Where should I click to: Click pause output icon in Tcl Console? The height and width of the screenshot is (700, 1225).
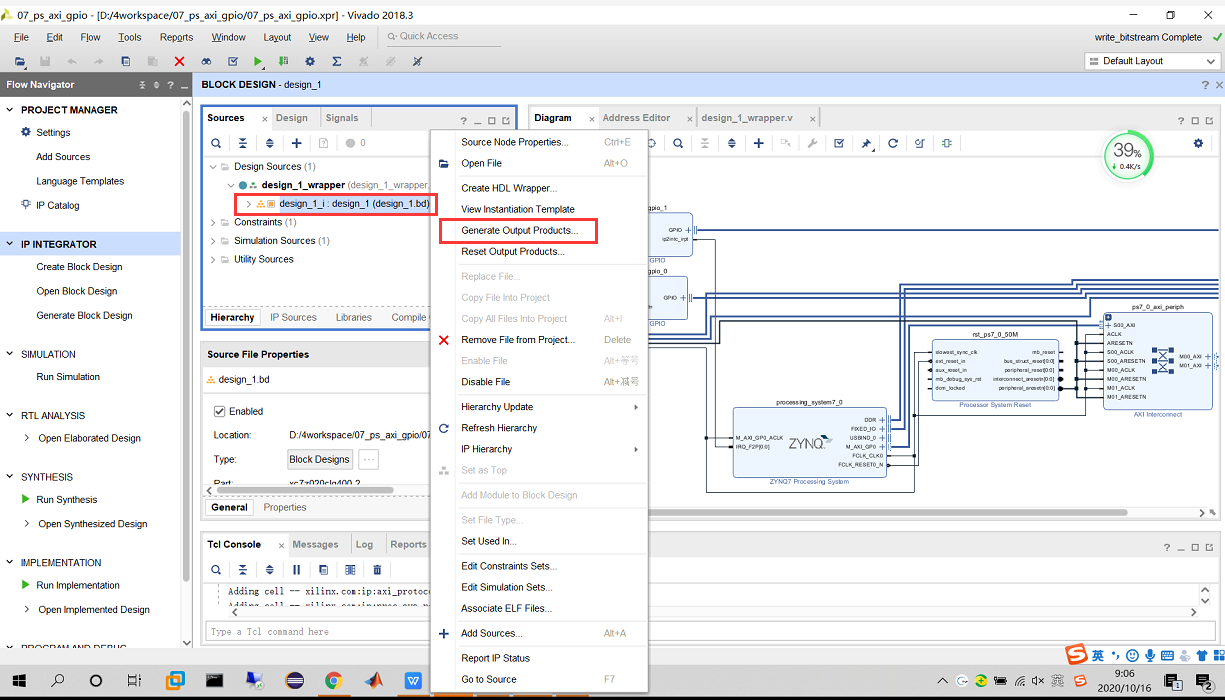coord(296,570)
